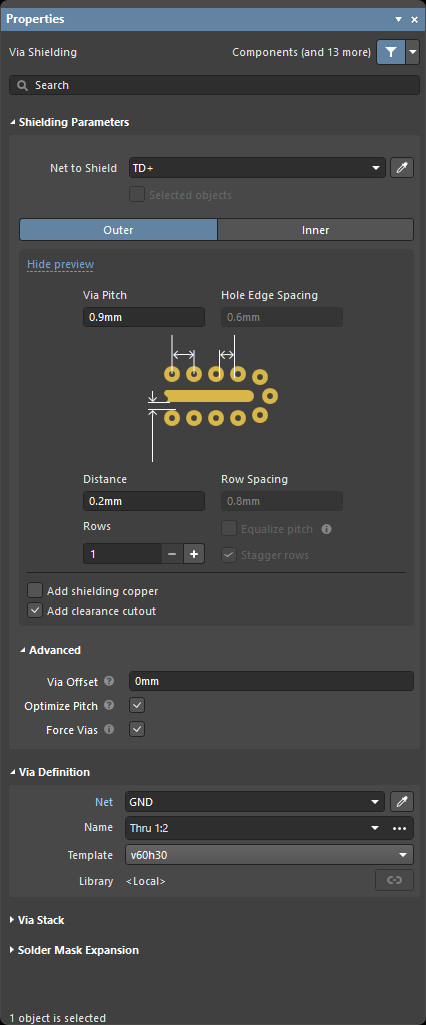Increase Rows with the plus button
The width and height of the screenshot is (426, 1025).
coord(194,554)
